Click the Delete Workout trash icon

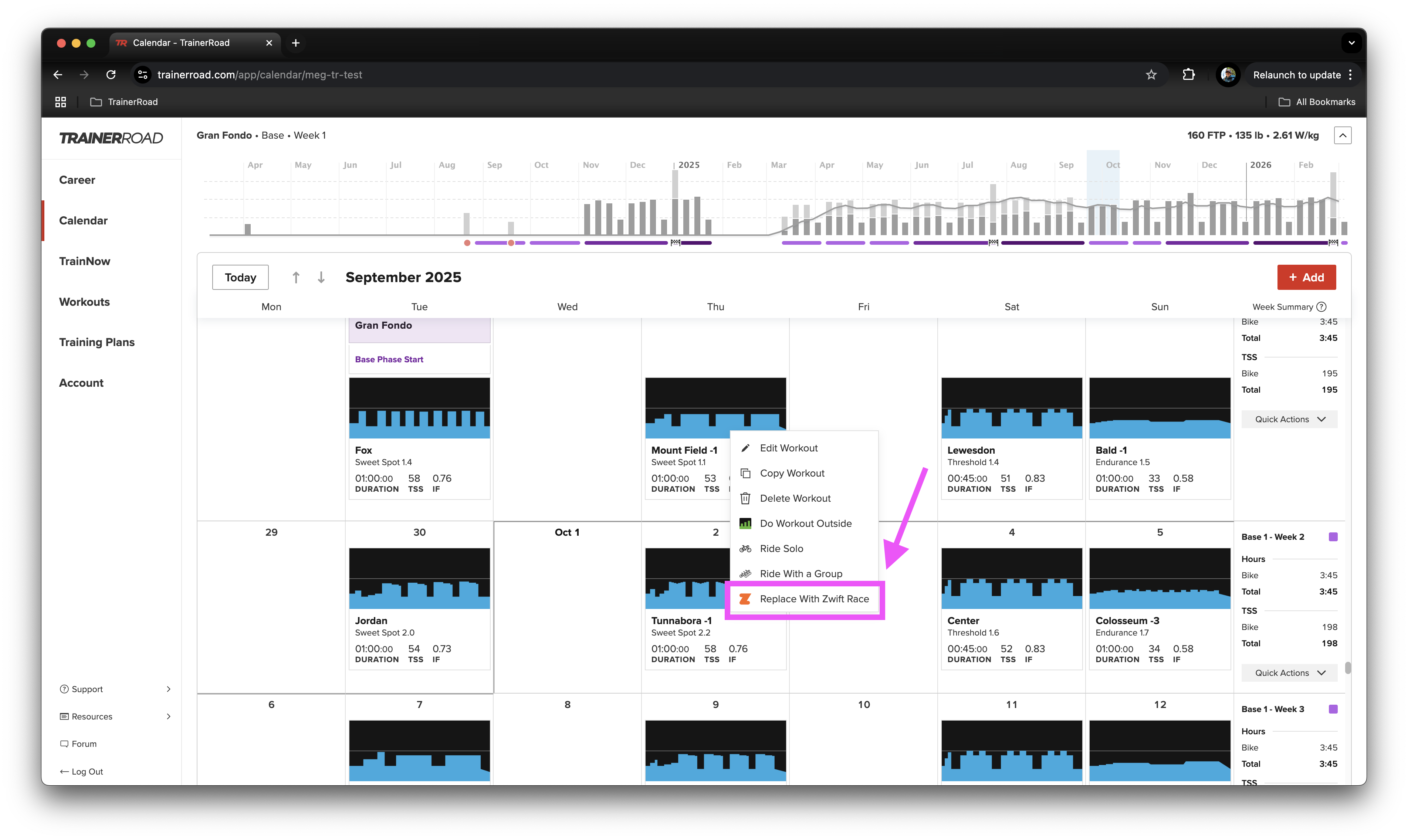click(745, 498)
